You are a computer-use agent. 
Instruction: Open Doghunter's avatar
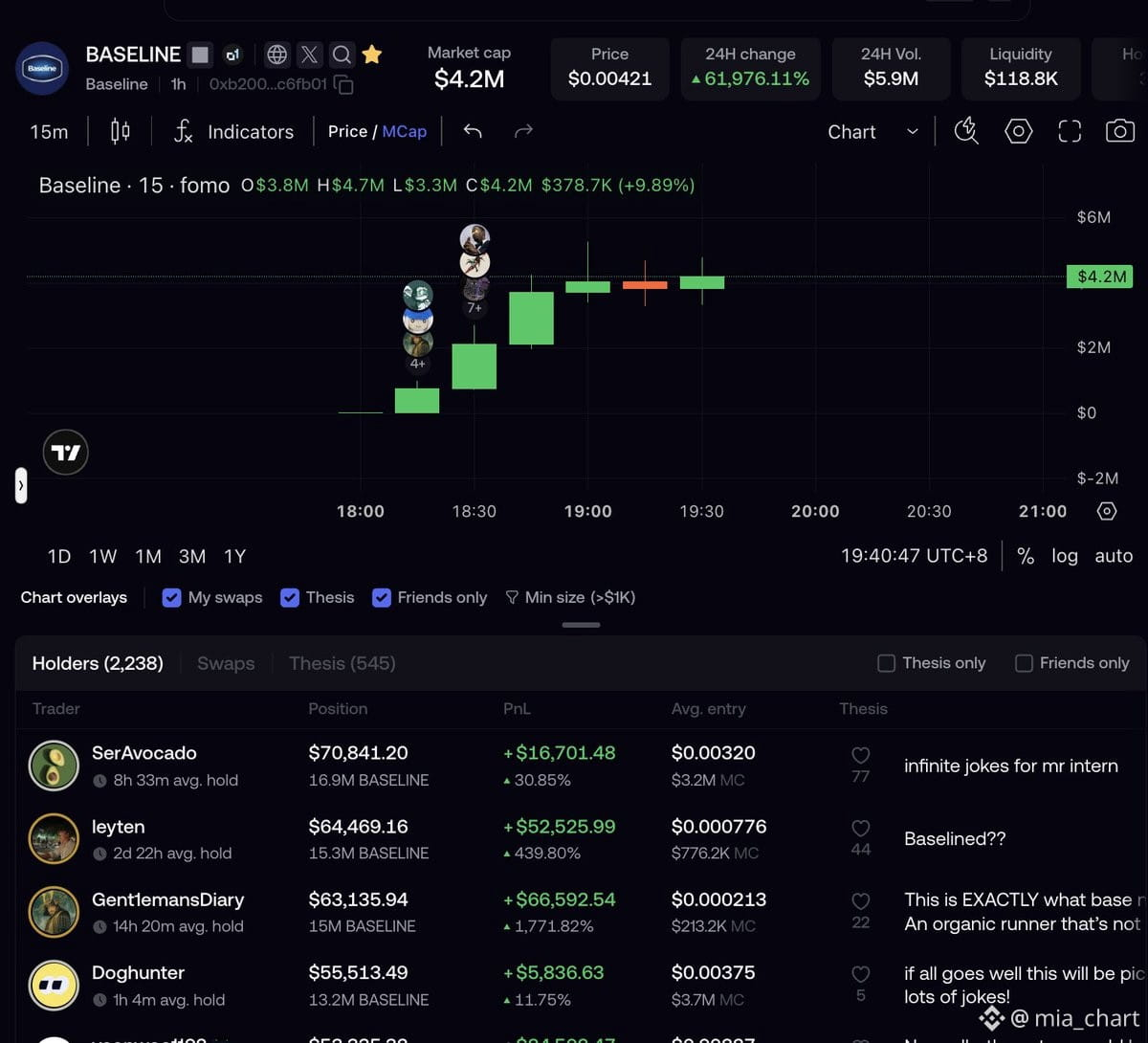click(54, 985)
